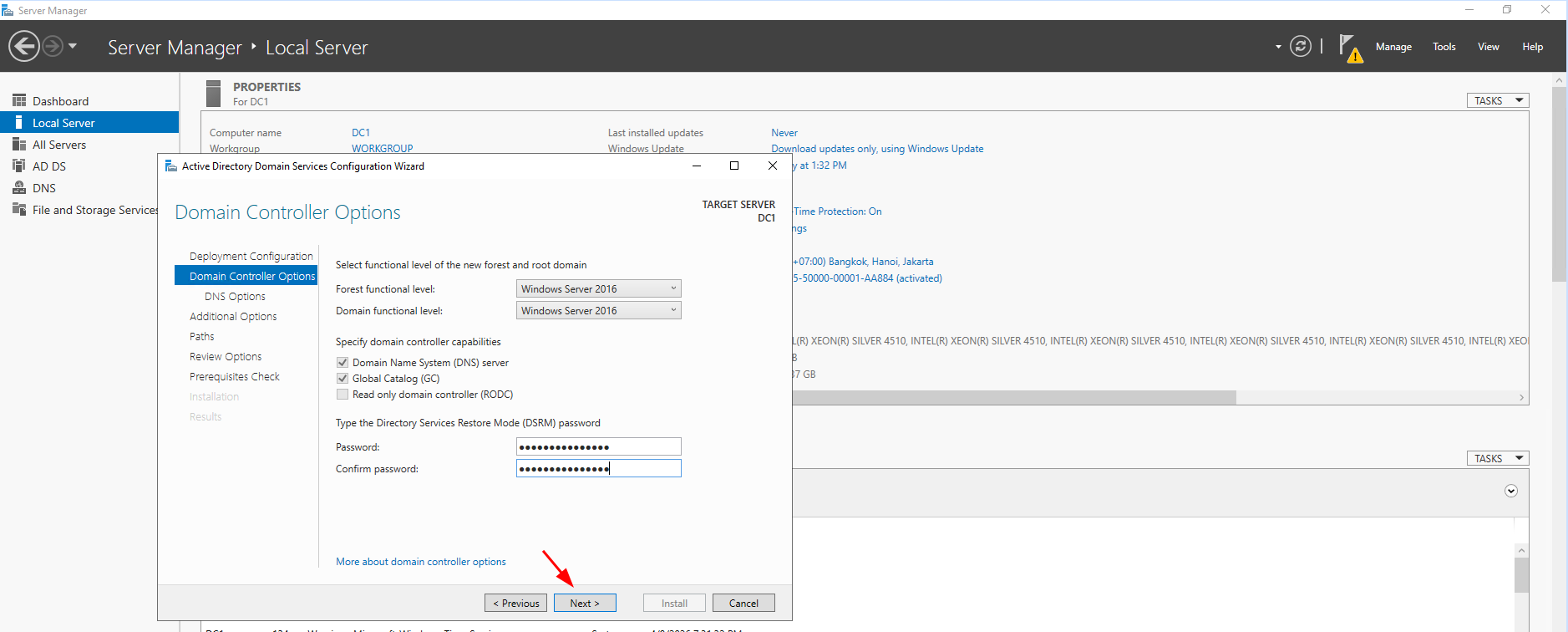Image resolution: width=1568 pixels, height=632 pixels.
Task: Open the Tools menu
Action: click(x=1444, y=47)
